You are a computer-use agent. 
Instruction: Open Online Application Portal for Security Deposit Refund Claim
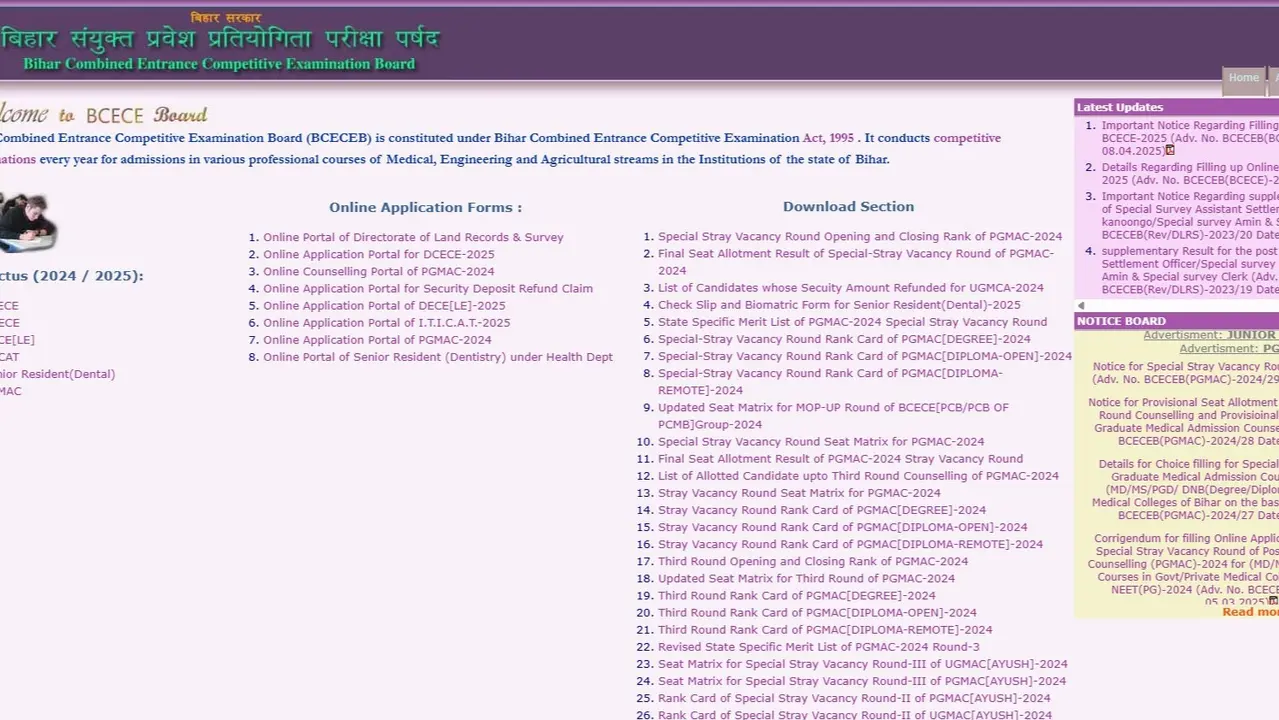426,288
